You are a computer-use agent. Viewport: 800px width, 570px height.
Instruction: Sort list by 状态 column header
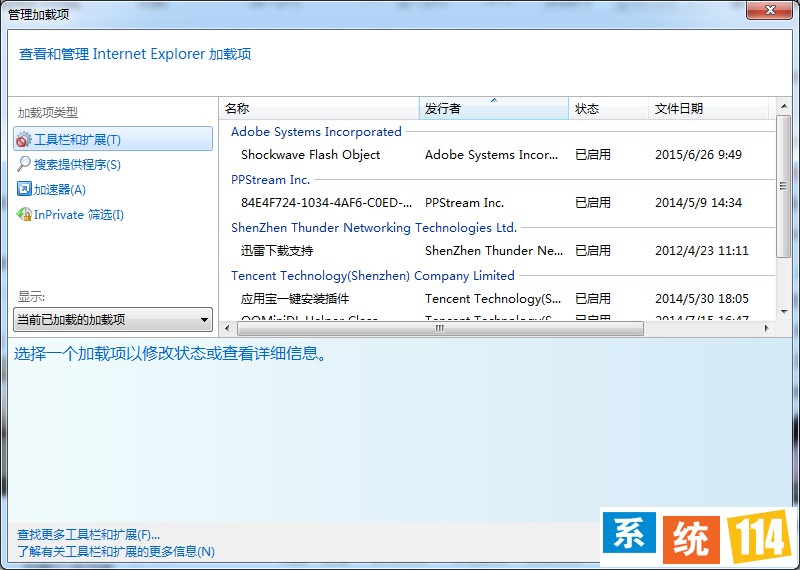click(x=608, y=109)
